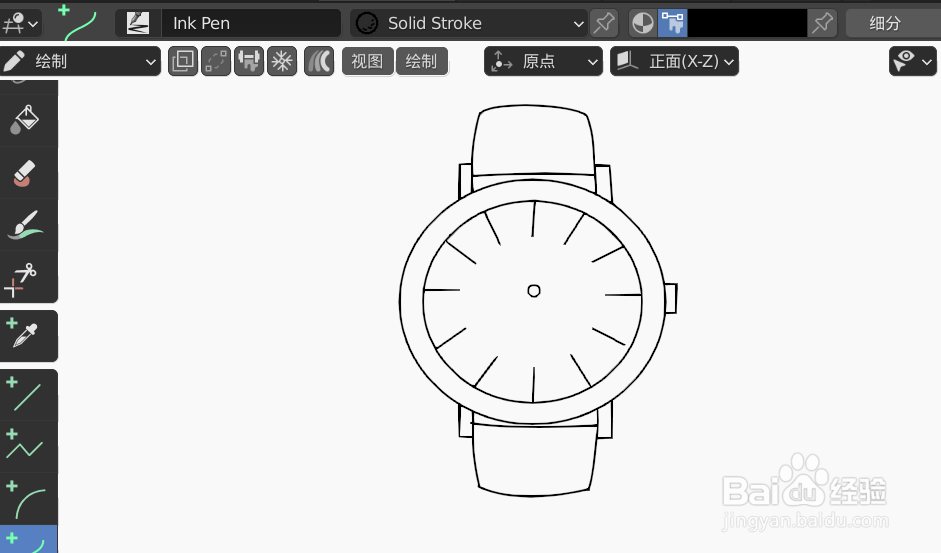Toggle multiframe editing
The height and width of the screenshot is (553, 941).
(183, 61)
